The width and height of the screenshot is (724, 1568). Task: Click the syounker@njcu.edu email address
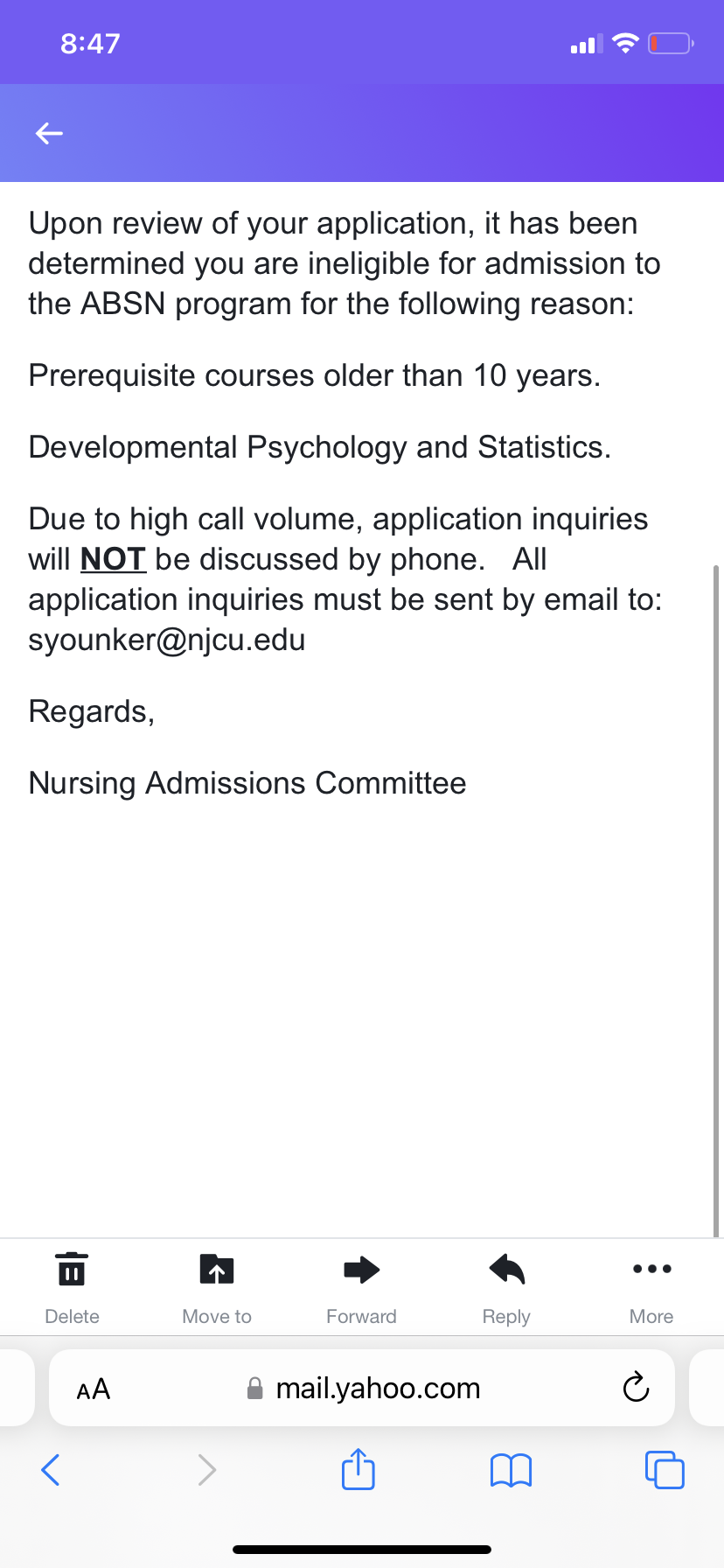click(167, 640)
